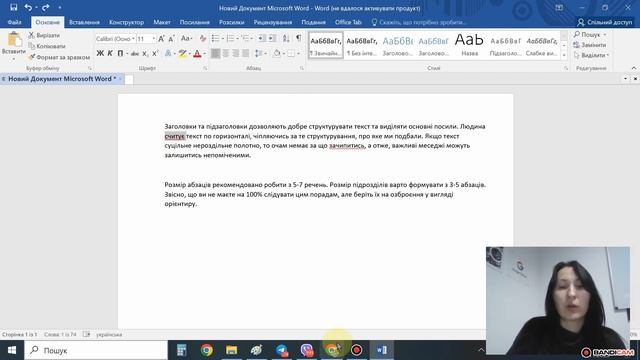The image size is (640, 360).
Task: Clear all formatting with the eraser icon
Action: pyautogui.click(x=203, y=39)
